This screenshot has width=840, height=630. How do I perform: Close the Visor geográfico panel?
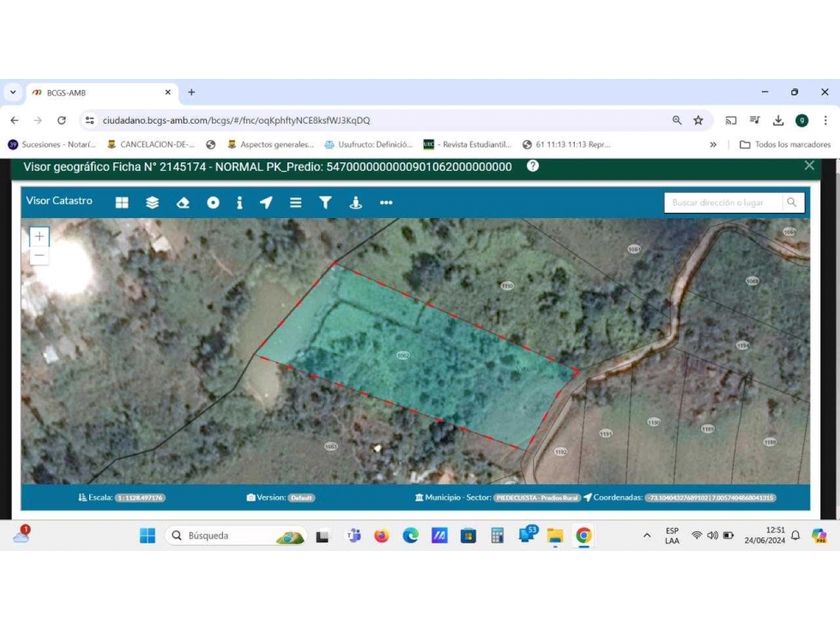point(809,166)
